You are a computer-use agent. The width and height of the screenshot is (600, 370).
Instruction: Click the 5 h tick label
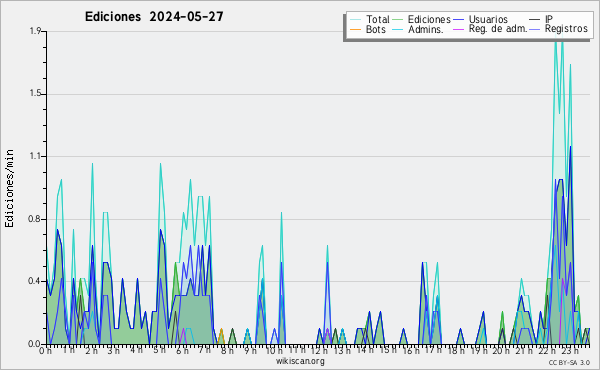pyautogui.click(x=159, y=350)
